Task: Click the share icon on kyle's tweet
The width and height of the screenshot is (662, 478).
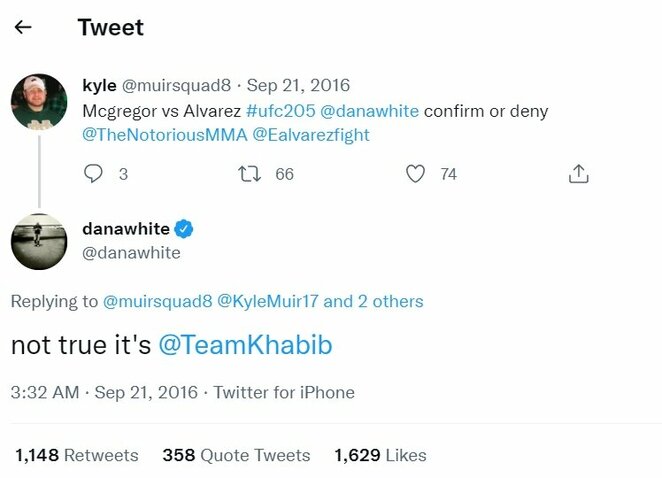Action: point(577,174)
